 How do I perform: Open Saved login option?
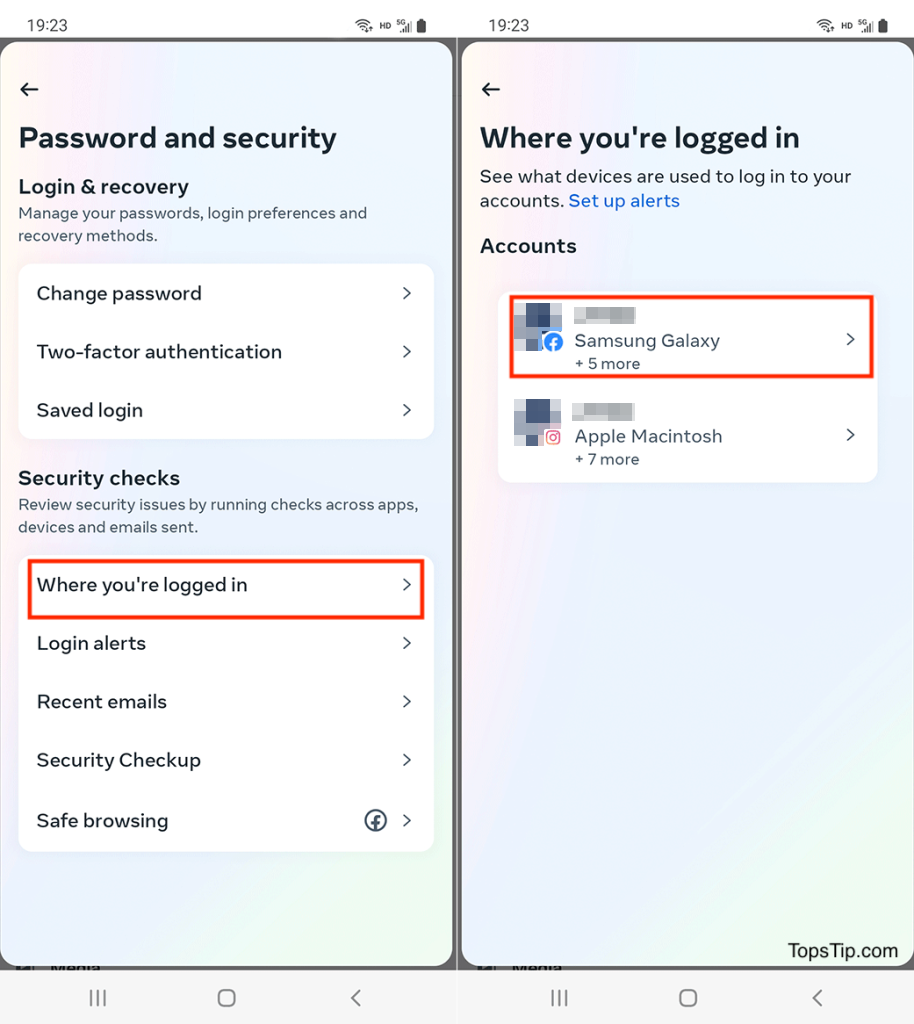(226, 410)
